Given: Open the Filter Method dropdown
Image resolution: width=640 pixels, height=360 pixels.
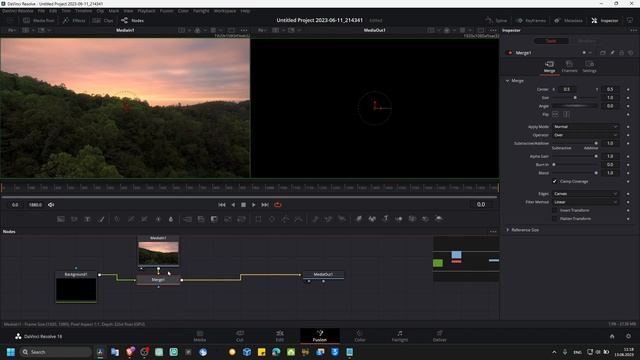Looking at the screenshot, I should (585, 202).
